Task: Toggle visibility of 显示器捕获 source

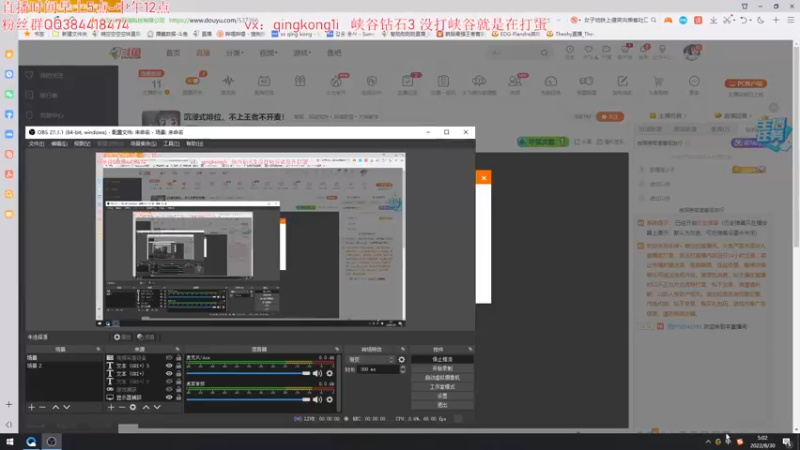Action: 169,397
